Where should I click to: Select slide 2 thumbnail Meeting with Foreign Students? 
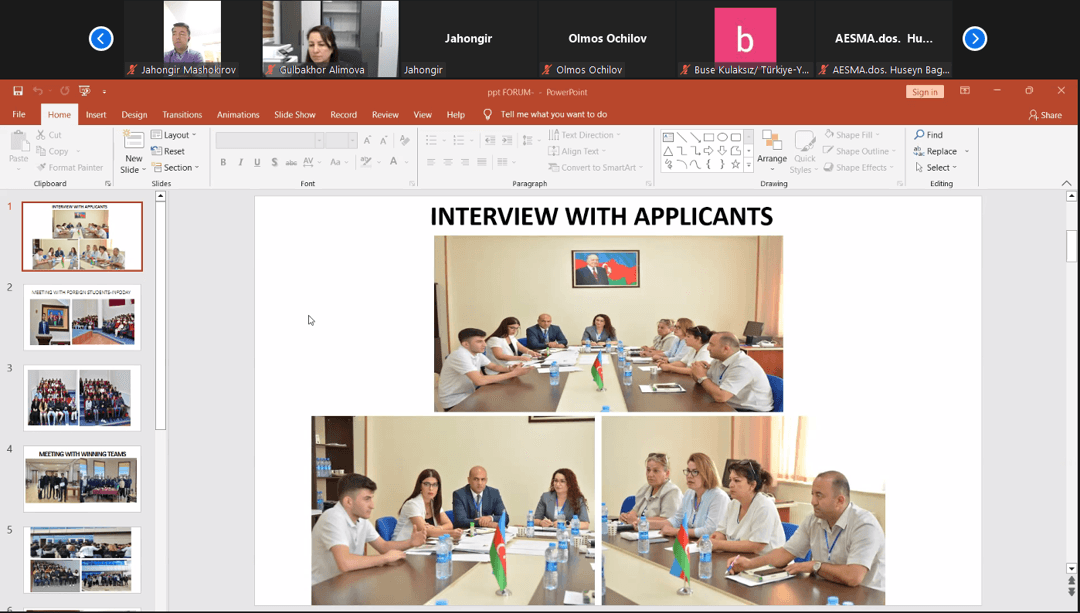point(82,317)
